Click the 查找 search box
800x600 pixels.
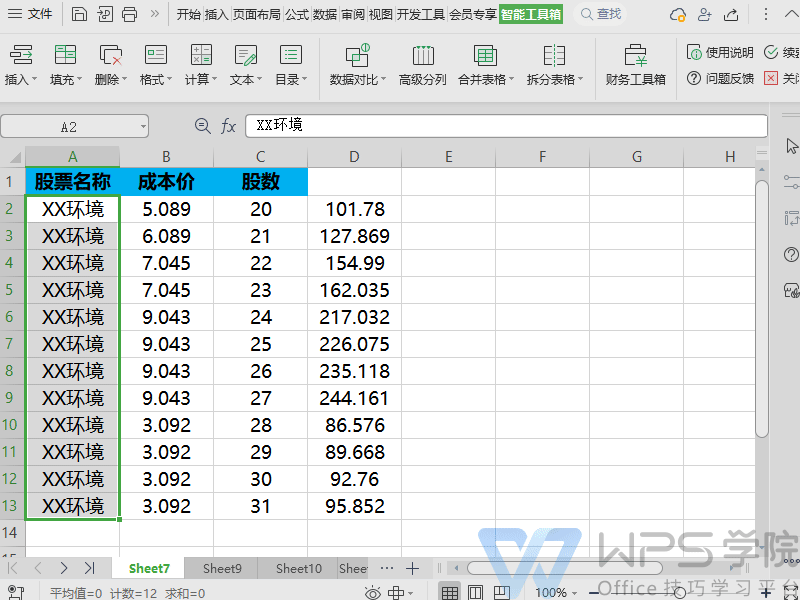coord(602,14)
